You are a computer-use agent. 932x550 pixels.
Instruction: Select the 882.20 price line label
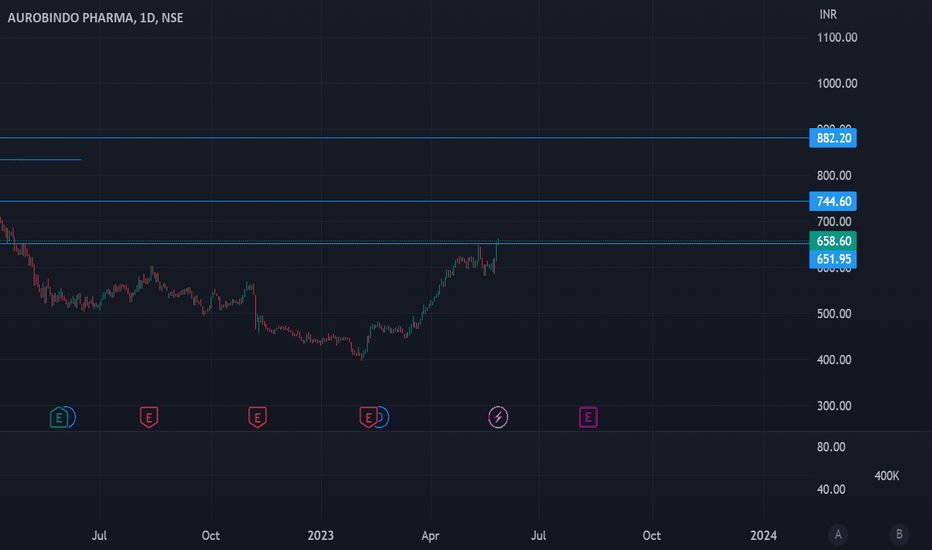pyautogui.click(x=833, y=138)
